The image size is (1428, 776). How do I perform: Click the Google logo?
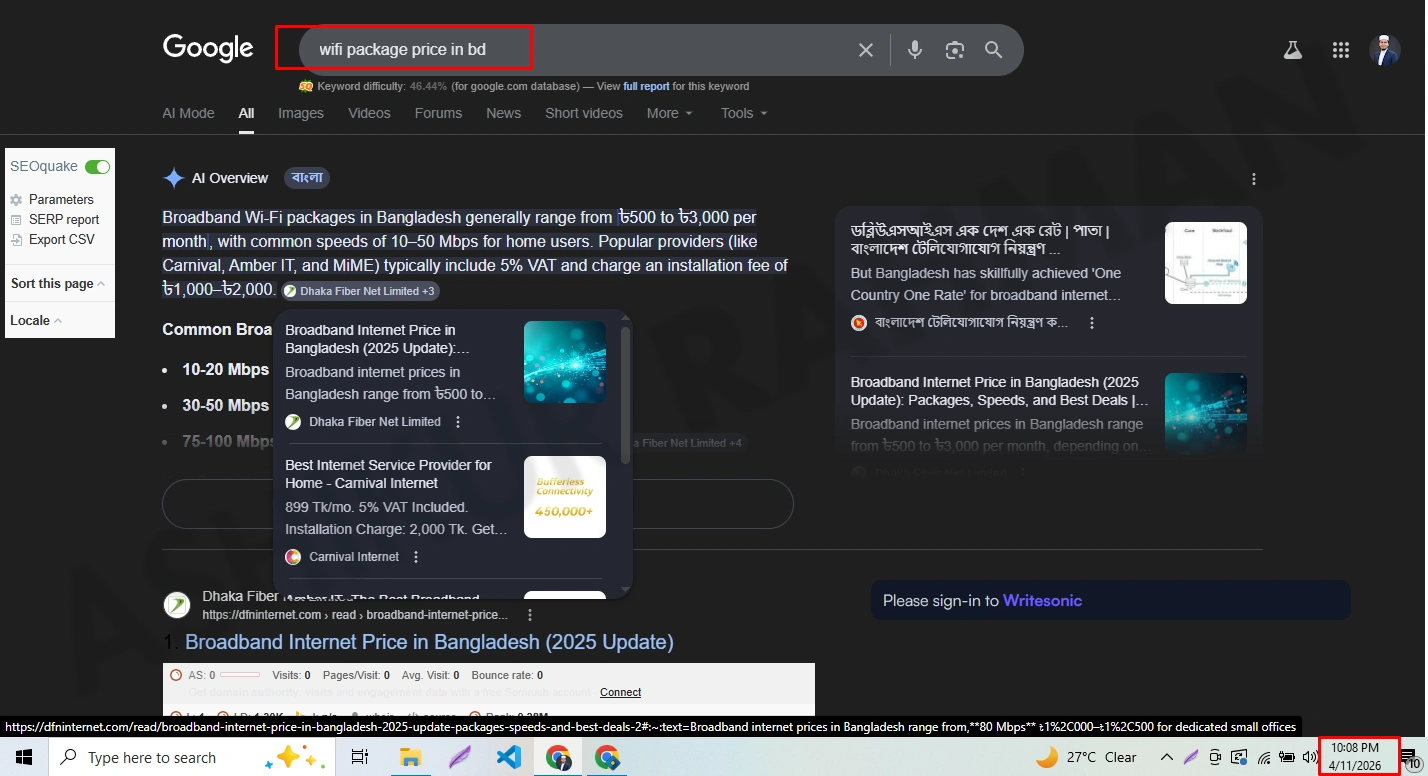pos(208,48)
